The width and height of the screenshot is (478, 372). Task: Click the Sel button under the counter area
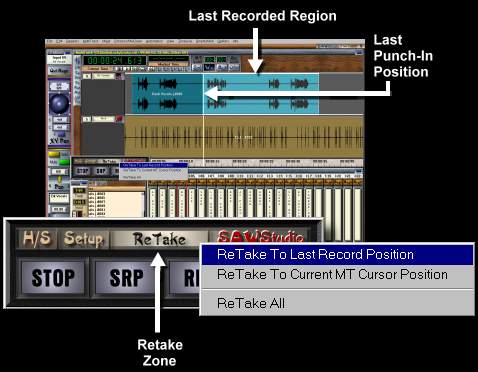(197, 68)
